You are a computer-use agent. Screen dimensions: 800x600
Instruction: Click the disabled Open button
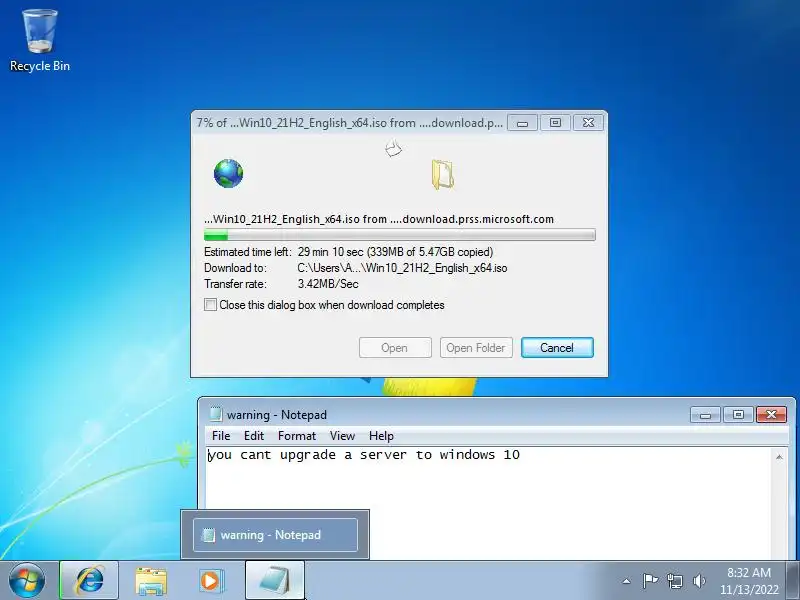395,347
